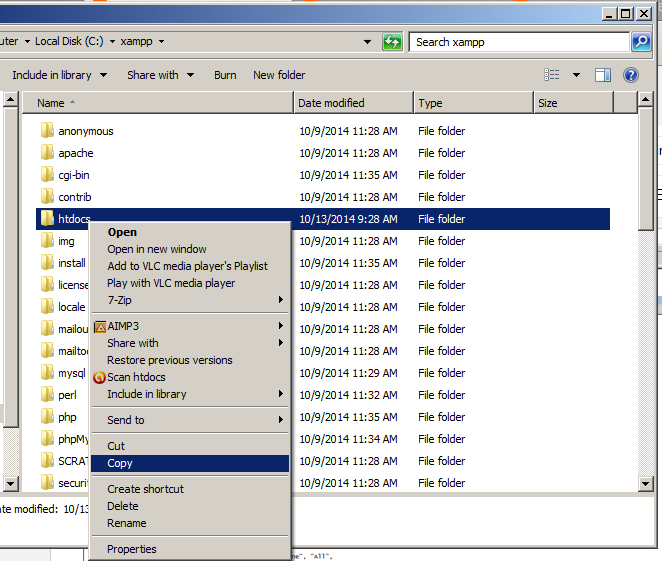Select the anonymous folder name
The width and height of the screenshot is (662, 561).
coord(86,131)
